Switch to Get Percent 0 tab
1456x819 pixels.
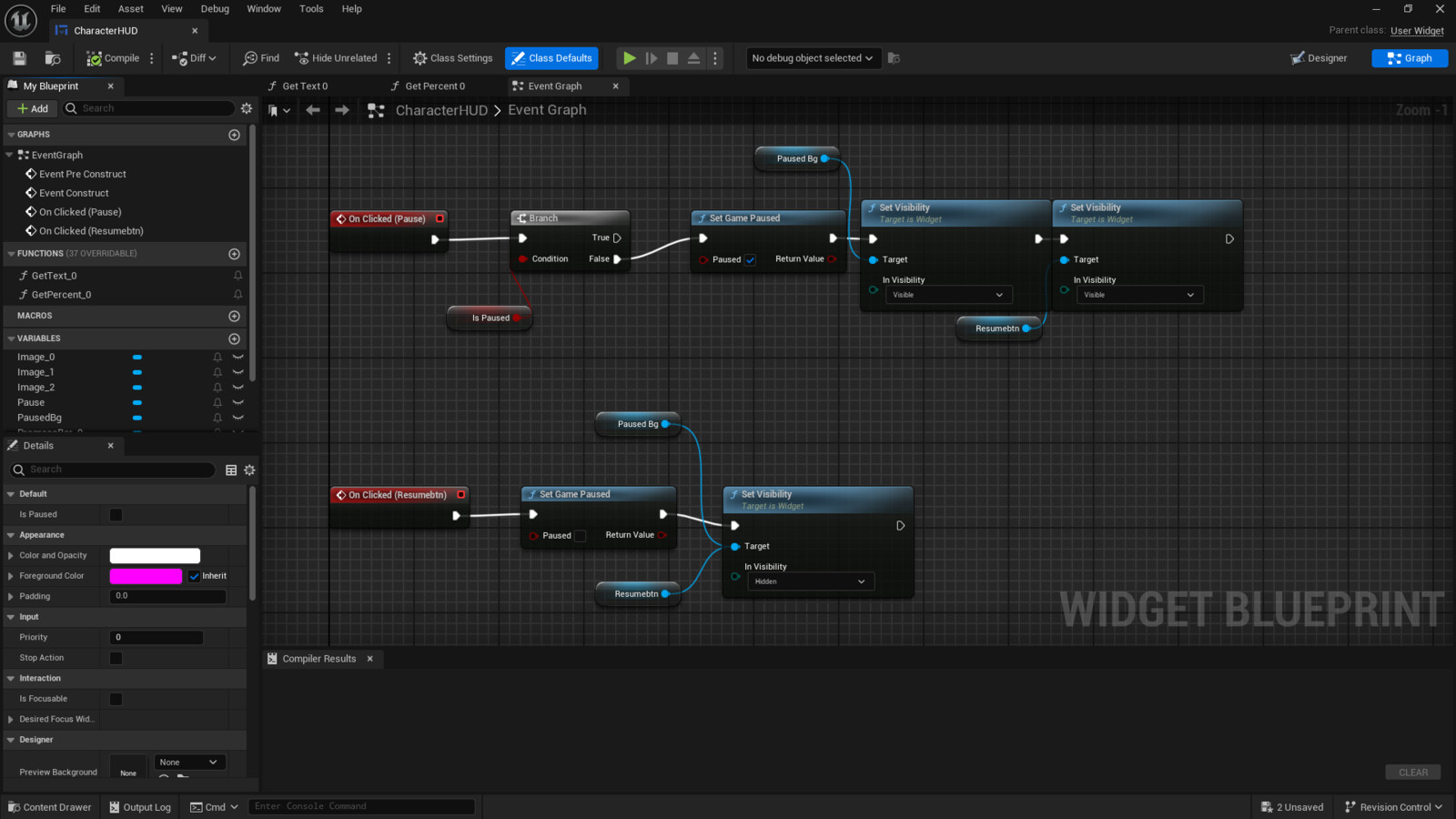point(434,86)
